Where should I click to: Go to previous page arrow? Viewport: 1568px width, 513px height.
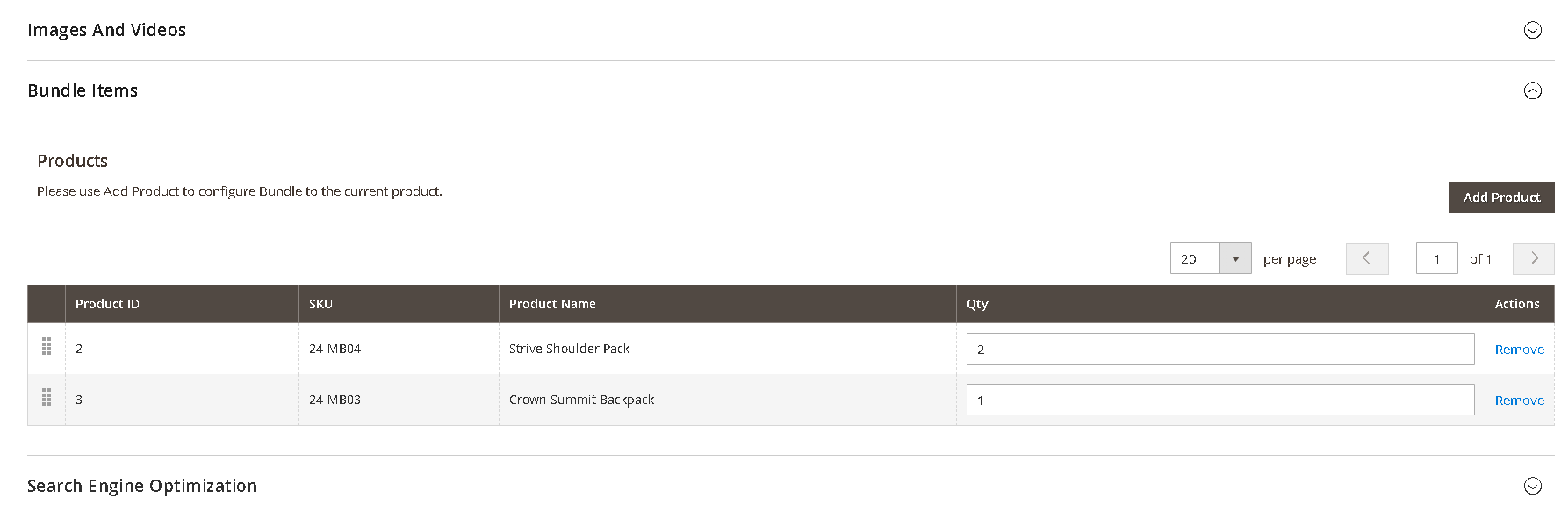pyautogui.click(x=1366, y=259)
